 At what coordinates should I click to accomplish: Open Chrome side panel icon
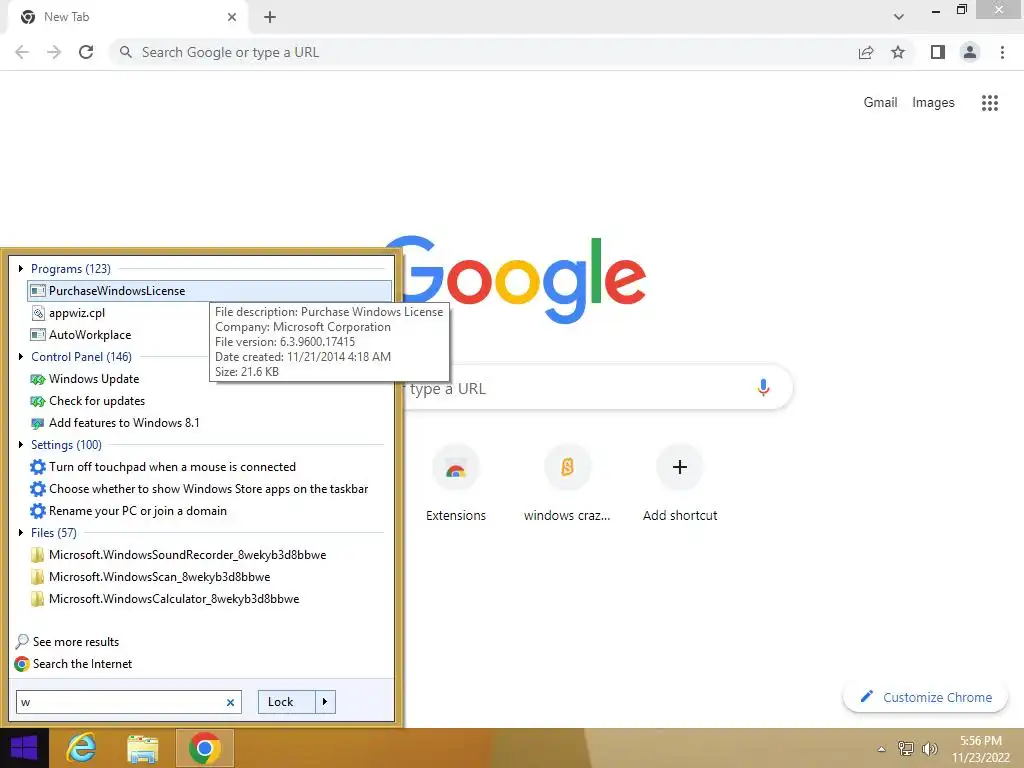938,52
